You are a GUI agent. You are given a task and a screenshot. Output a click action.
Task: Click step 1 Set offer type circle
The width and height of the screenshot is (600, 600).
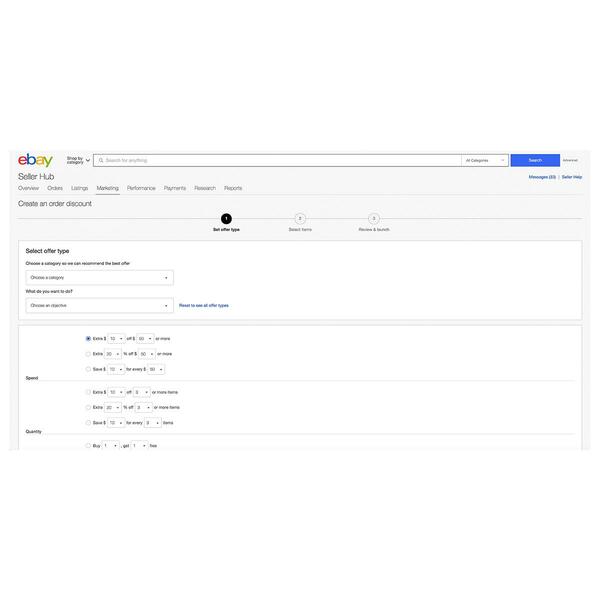226,218
